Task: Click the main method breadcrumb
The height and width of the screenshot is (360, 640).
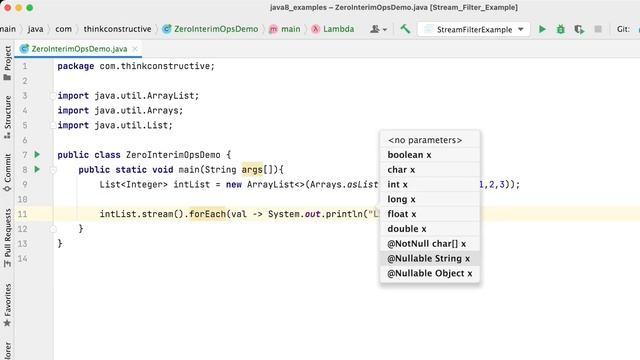Action: tap(285, 29)
